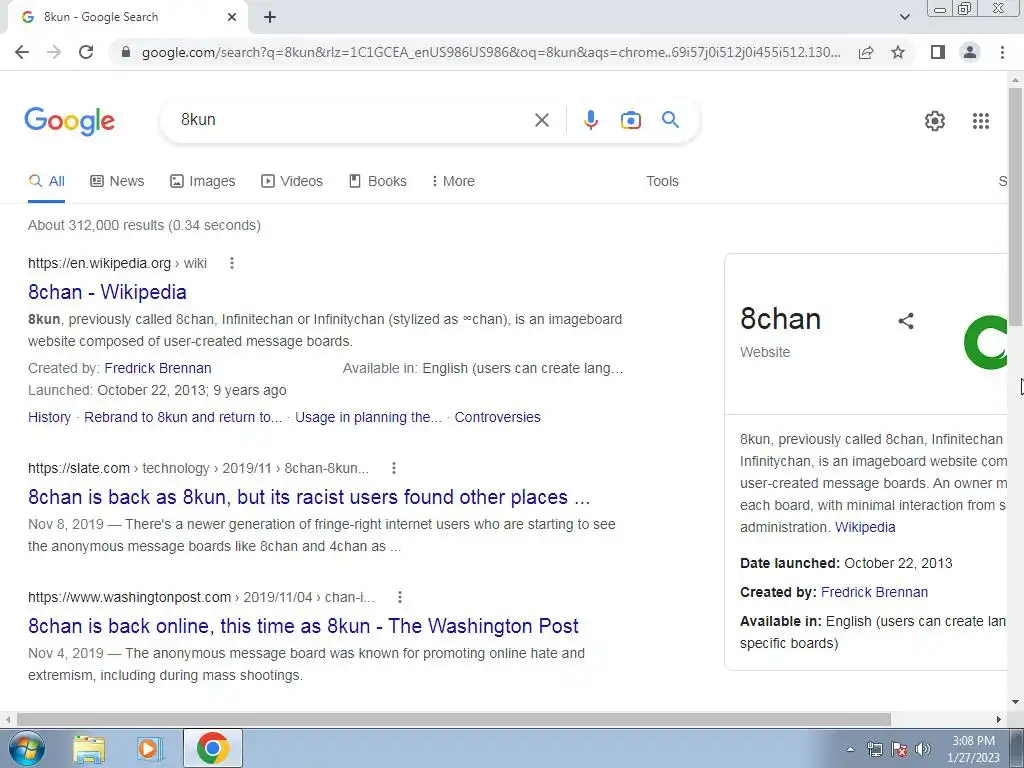1024x768 pixels.
Task: Switch to Videos results
Action: (292, 181)
